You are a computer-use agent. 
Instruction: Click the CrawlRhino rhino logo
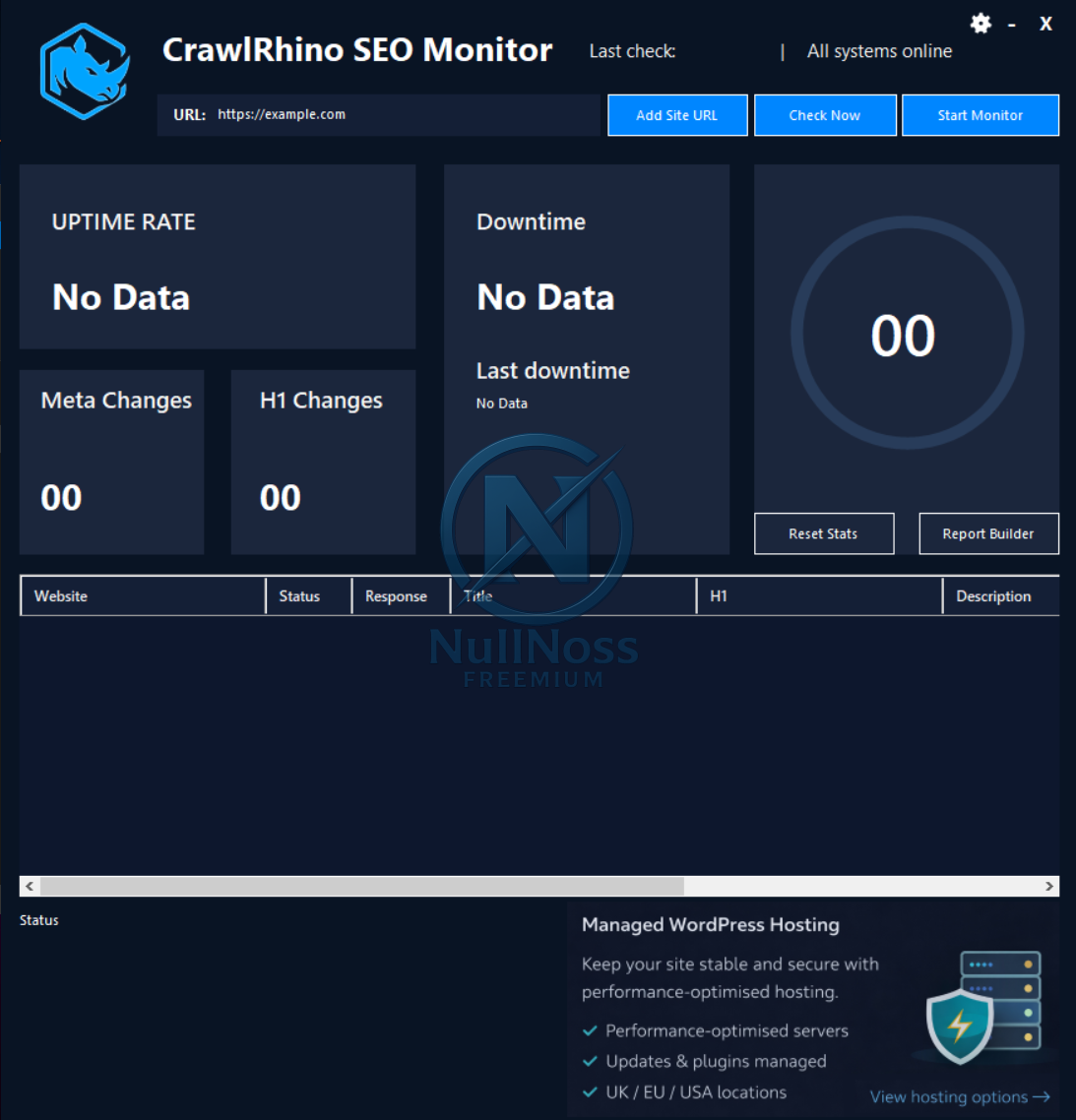point(84,69)
